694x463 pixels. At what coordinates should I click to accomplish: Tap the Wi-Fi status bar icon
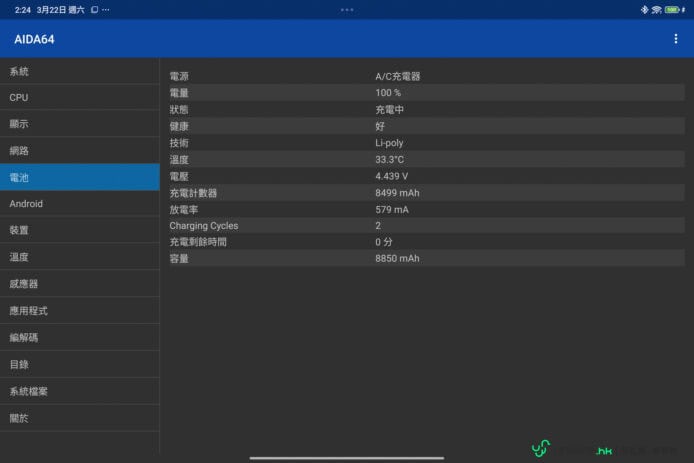657,9
